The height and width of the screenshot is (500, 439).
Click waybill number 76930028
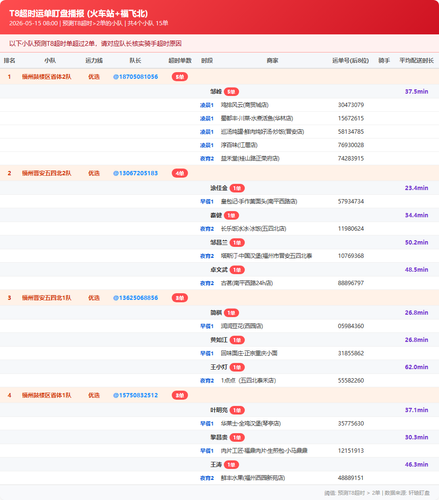351,145
